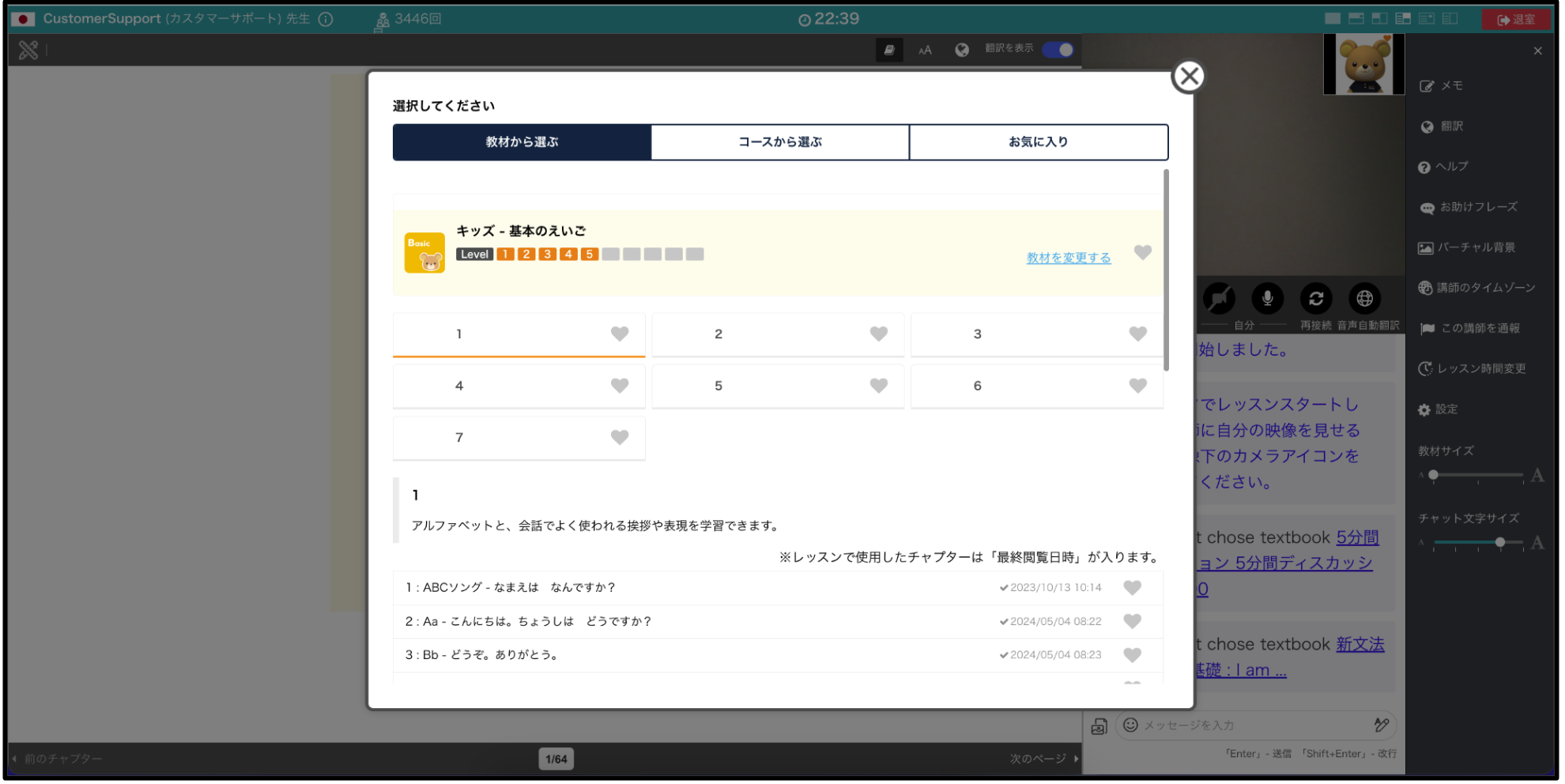Click the 退室 exit room button
Image resolution: width=1565 pixels, height=784 pixels.
click(1516, 19)
